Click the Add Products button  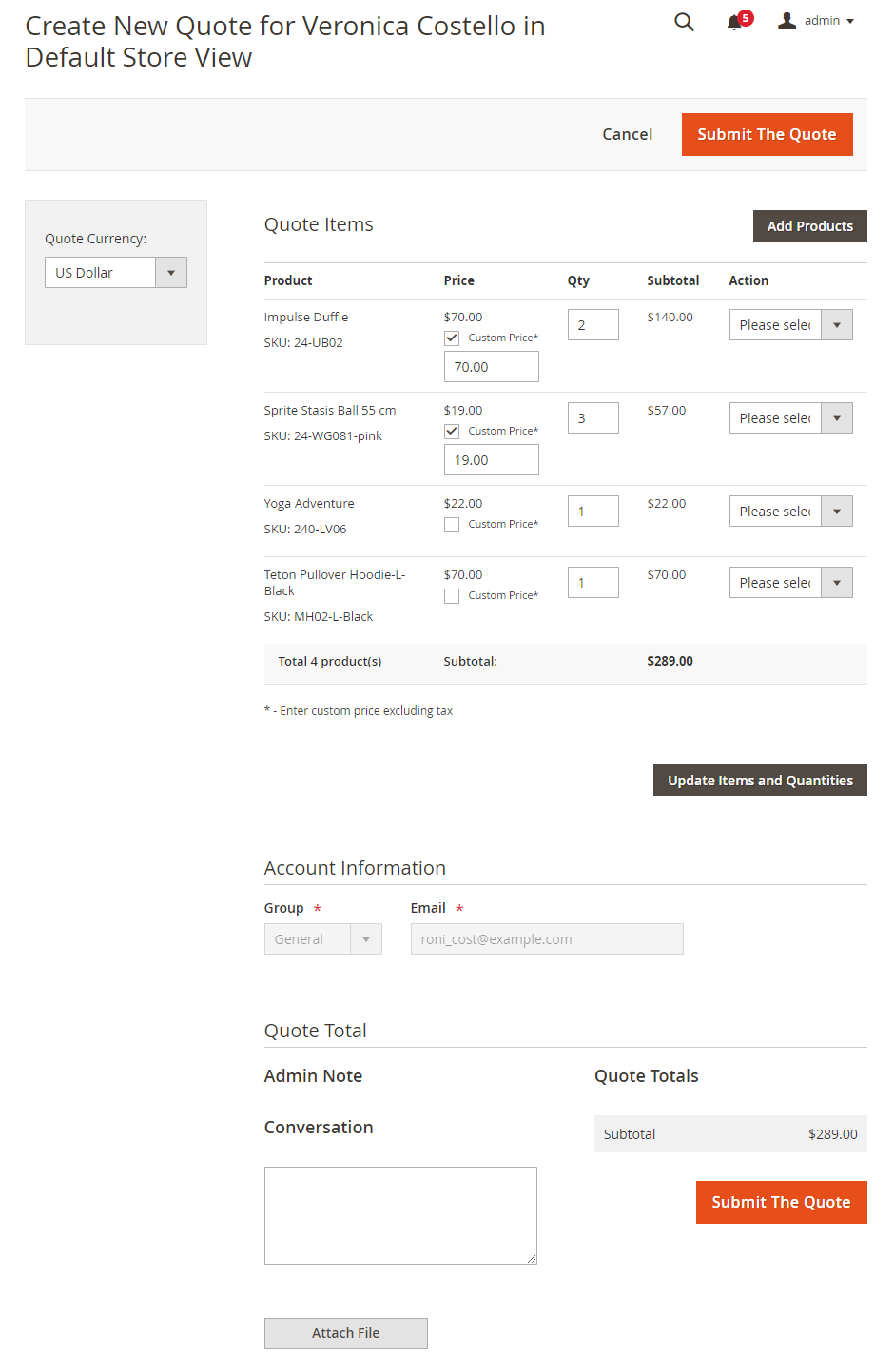click(x=809, y=226)
